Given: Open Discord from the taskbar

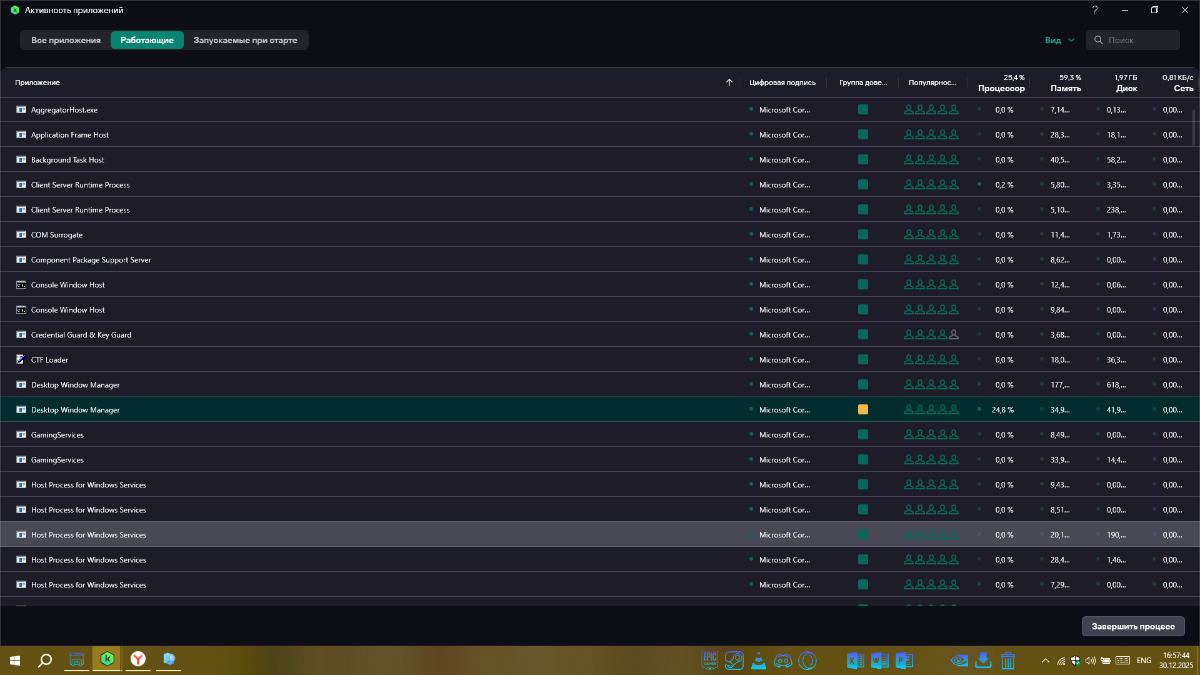Looking at the screenshot, I should click(783, 660).
